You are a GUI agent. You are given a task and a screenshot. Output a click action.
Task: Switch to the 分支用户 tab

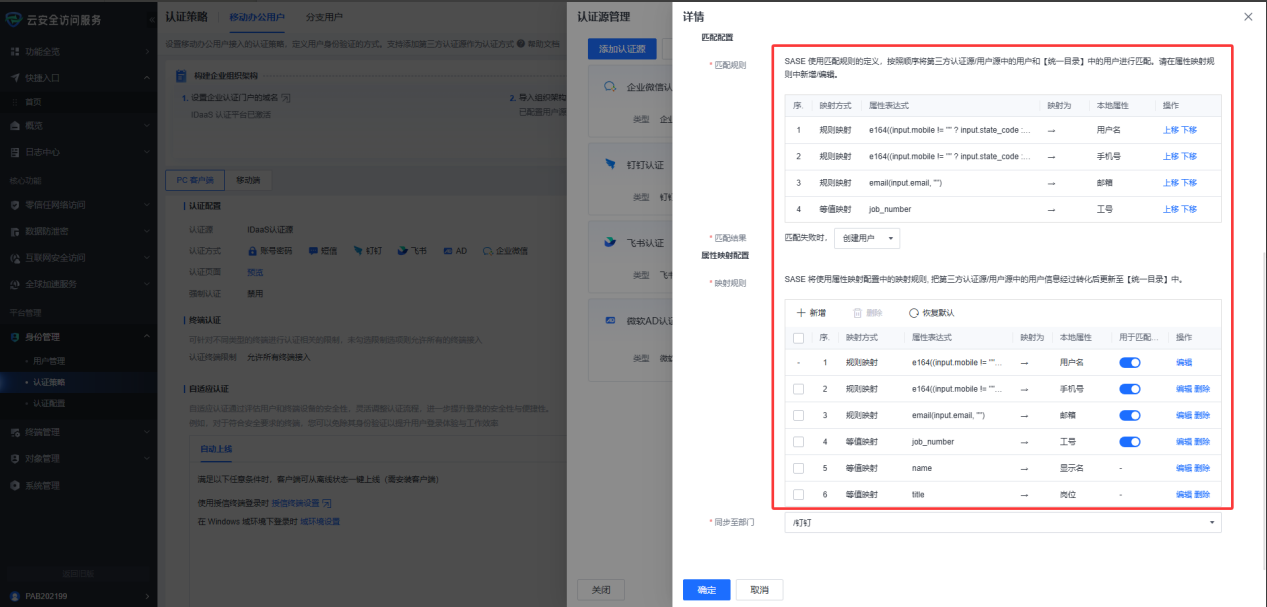coord(324,17)
